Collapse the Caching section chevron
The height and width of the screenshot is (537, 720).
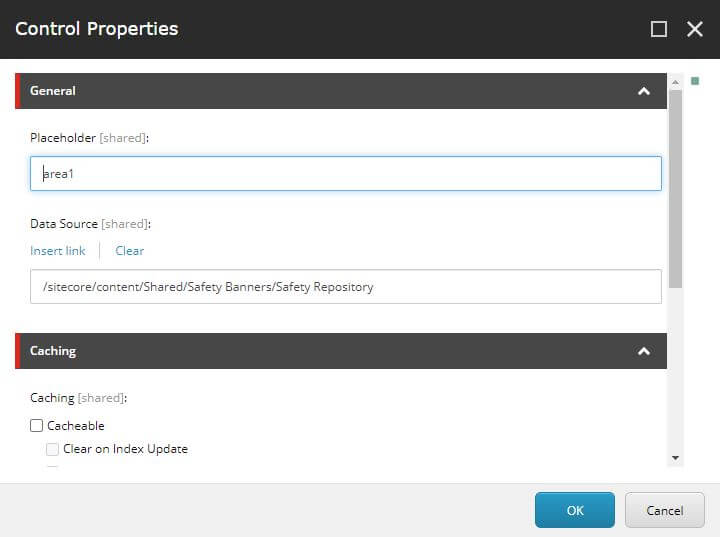coord(644,351)
